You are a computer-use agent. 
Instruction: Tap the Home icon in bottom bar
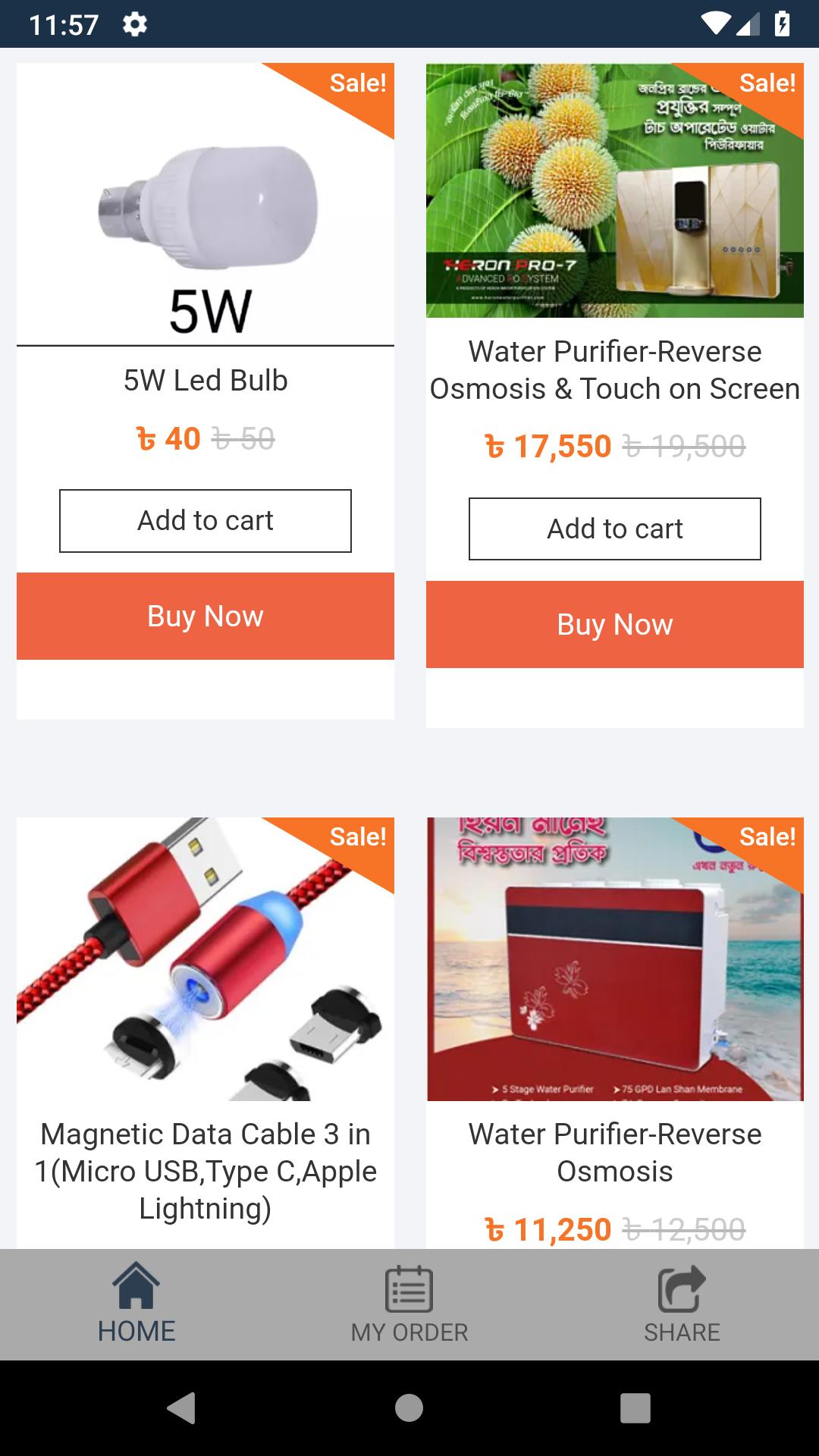click(136, 1286)
